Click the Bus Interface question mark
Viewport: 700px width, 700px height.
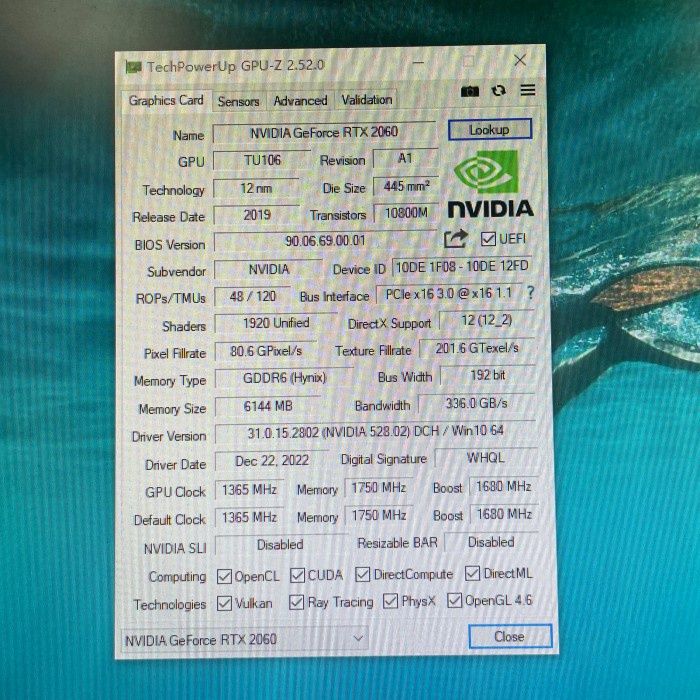530,293
